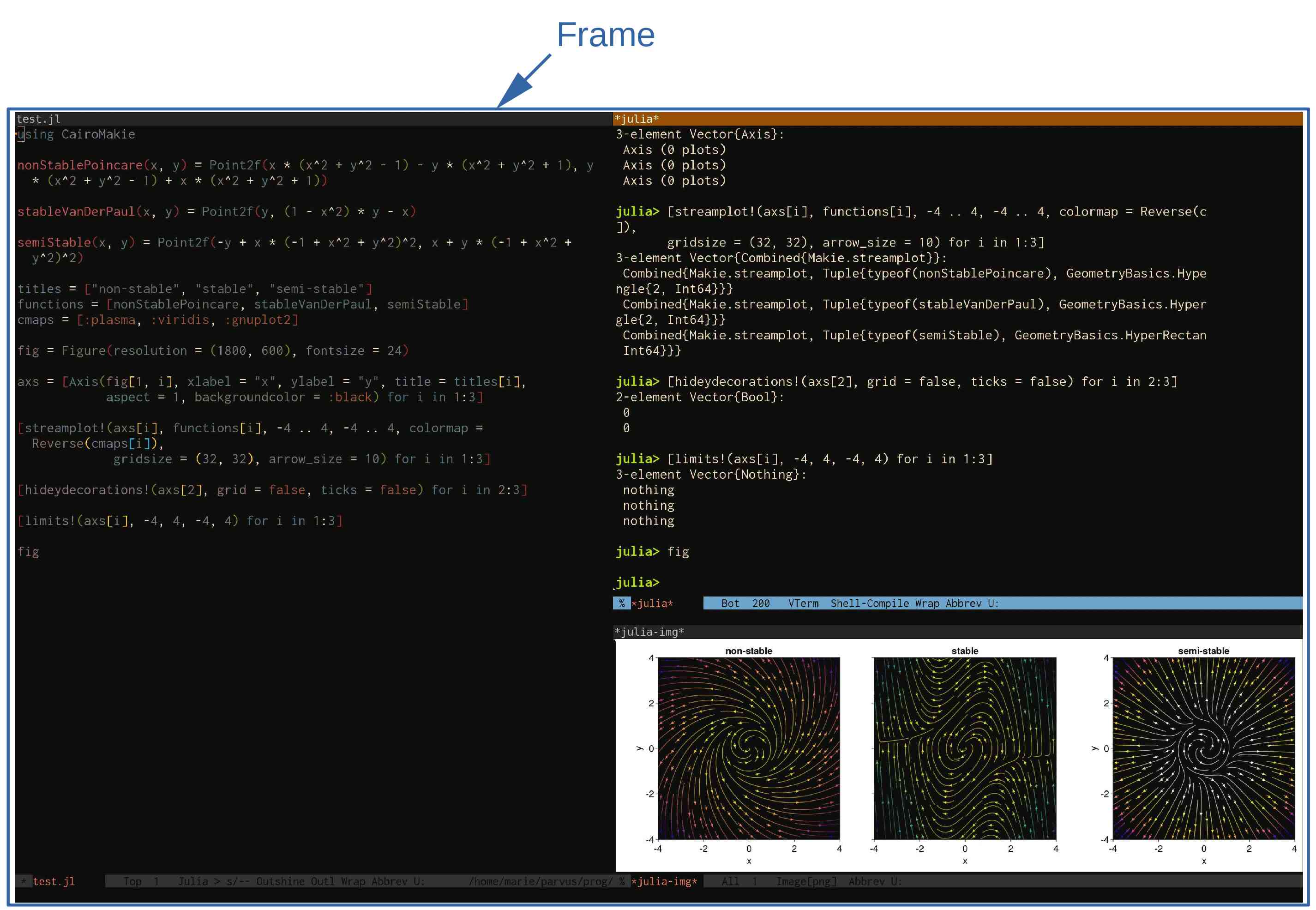Click the U: coding indicator in *julia-img* mode line

tap(896, 881)
